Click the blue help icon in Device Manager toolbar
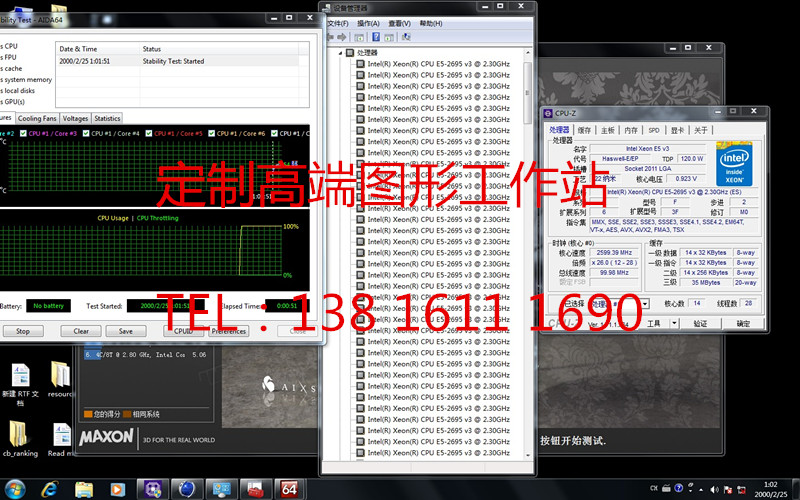Viewport: 800px width, 500px height. point(376,37)
